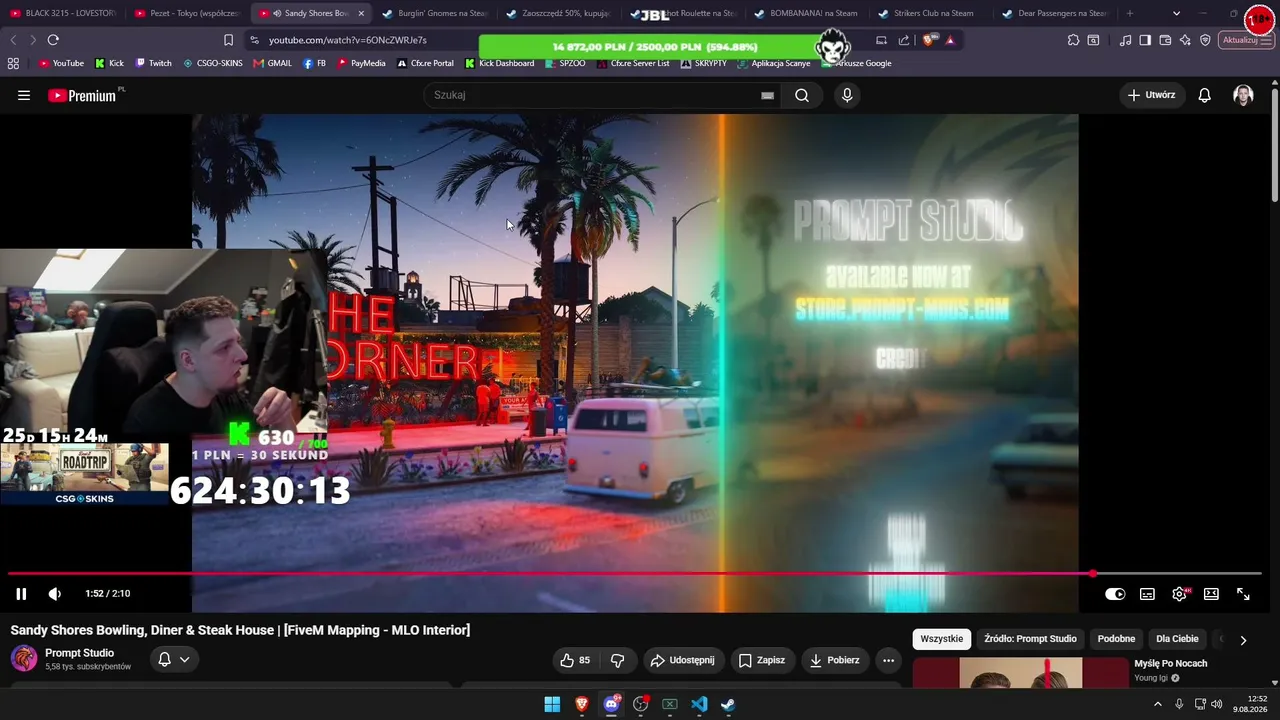Image resolution: width=1280 pixels, height=720 pixels.
Task: Show hidden system tray icons
Action: 1158,704
